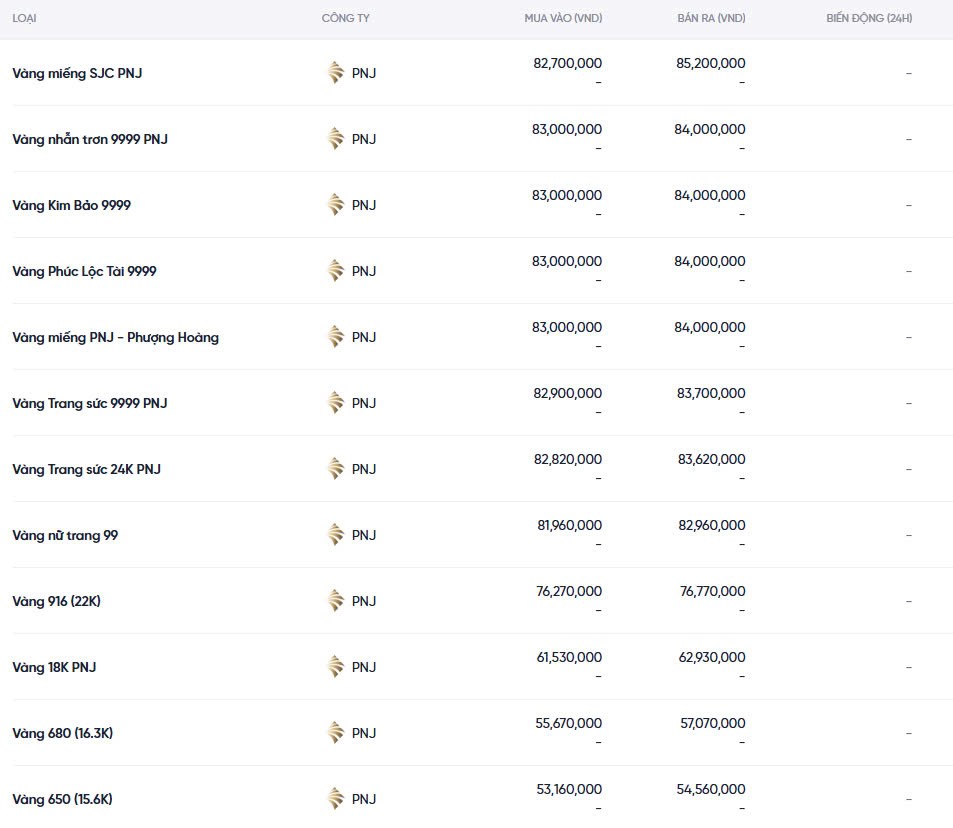Image resolution: width=953 pixels, height=828 pixels.
Task: Click PNJ logo in Vàng Phúc Lộc Tài row
Action: (x=336, y=271)
